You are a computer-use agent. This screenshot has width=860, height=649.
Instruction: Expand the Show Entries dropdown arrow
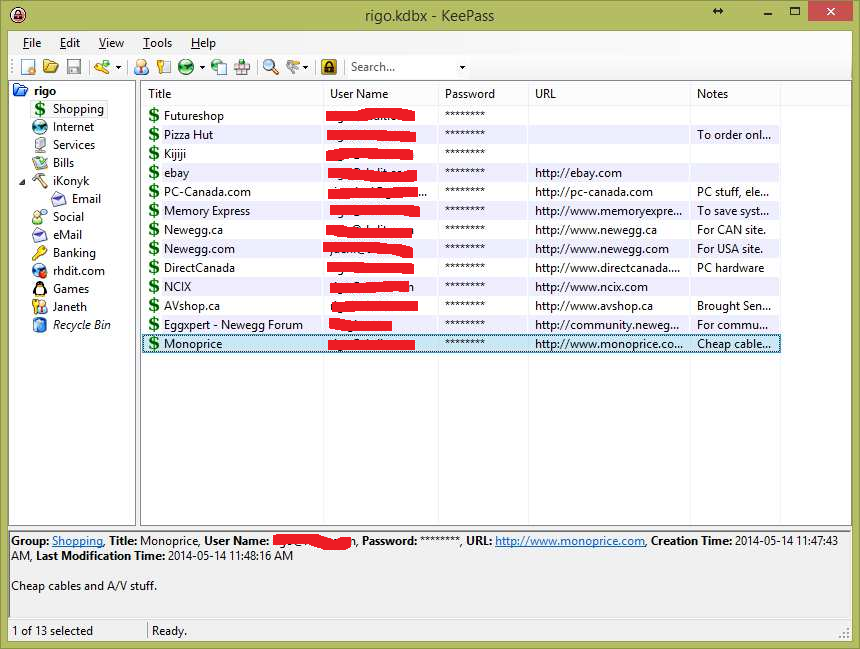[305, 67]
